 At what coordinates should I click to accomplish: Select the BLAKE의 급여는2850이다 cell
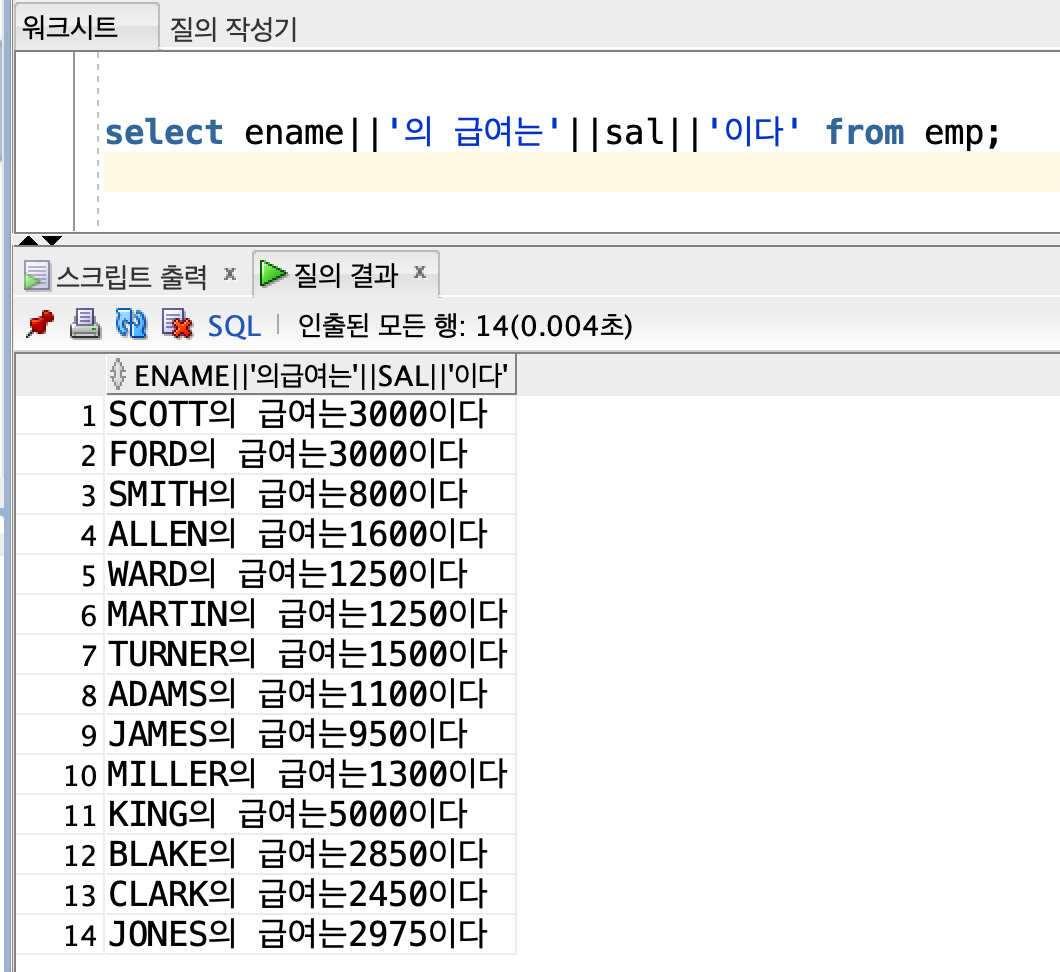click(310, 854)
